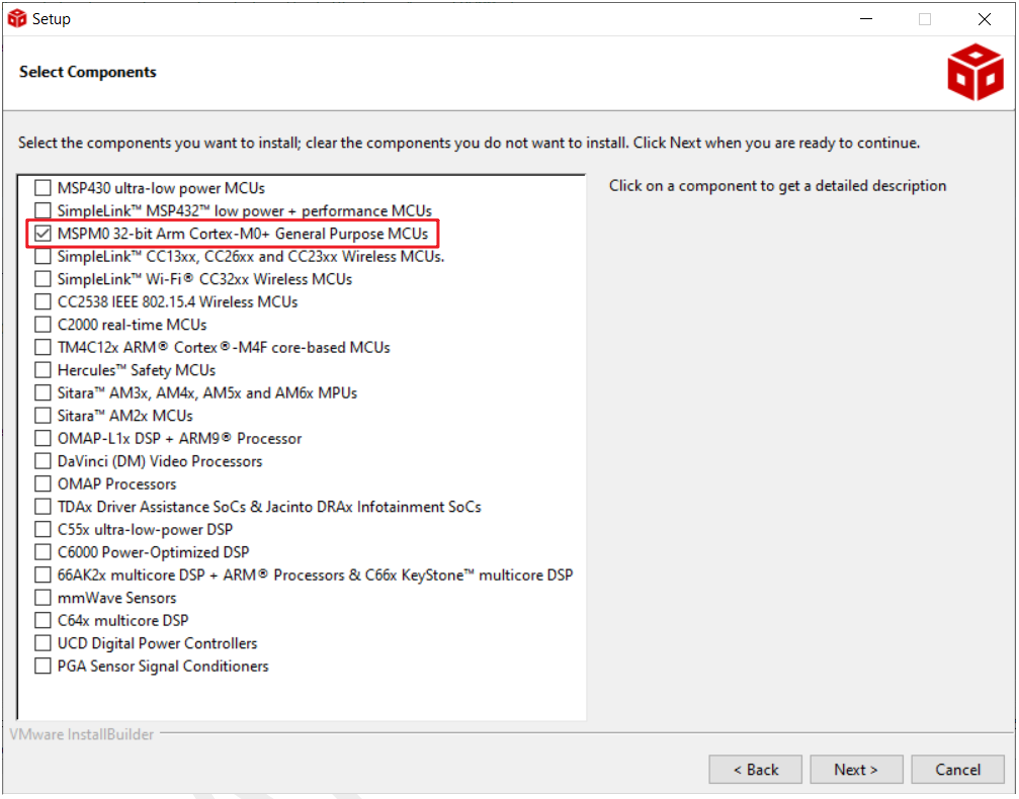The width and height of the screenshot is (1019, 799).
Task: Click the red cube logo in header
Action: pos(974,72)
